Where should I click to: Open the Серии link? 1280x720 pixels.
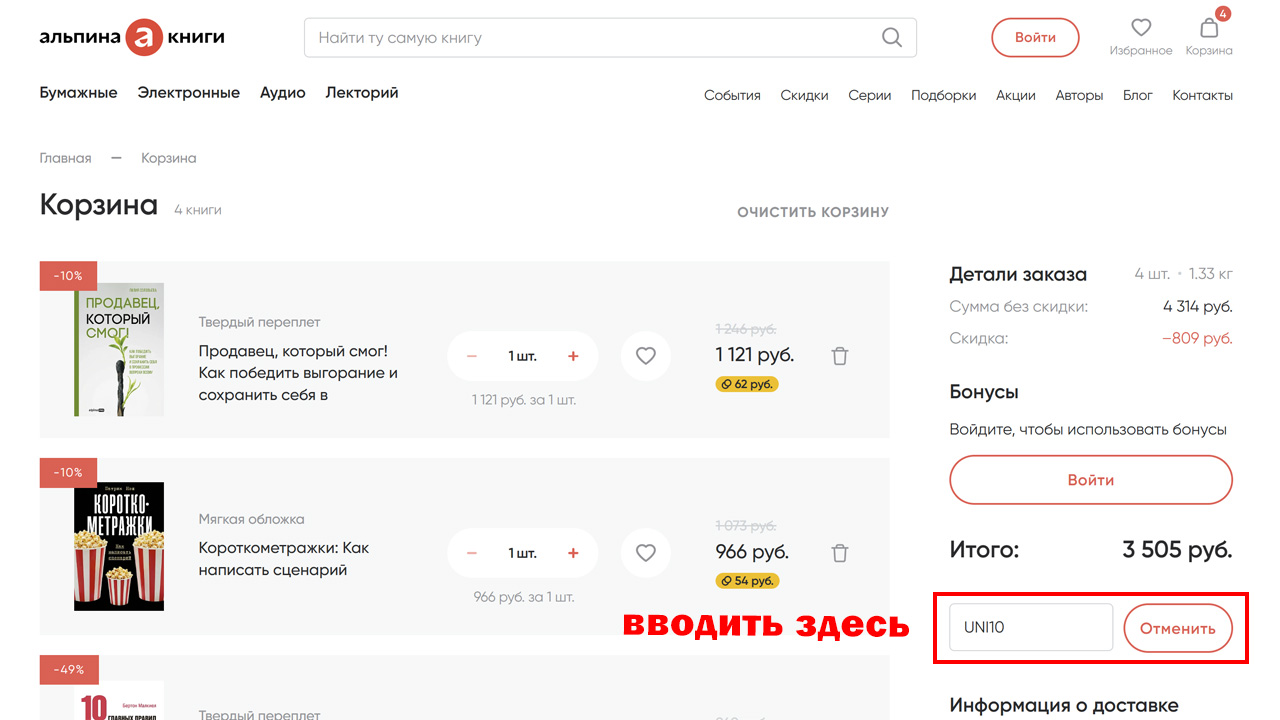click(870, 96)
